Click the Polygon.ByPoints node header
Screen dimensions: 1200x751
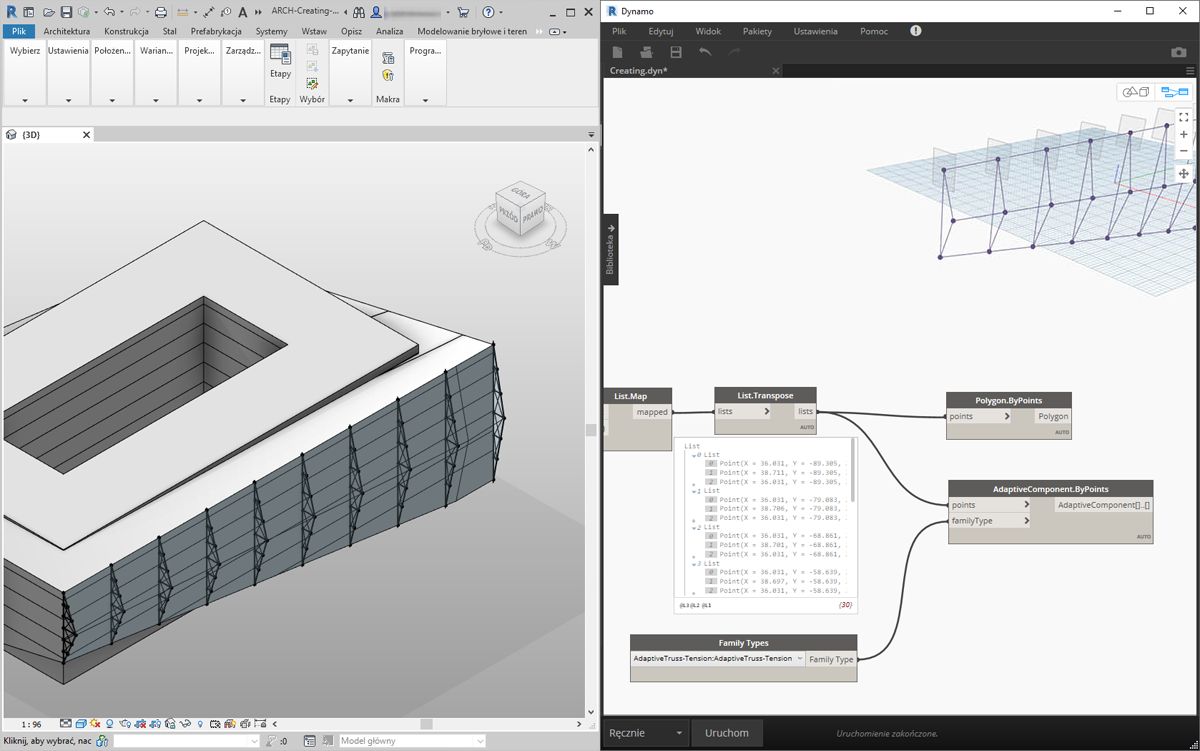click(1009, 400)
